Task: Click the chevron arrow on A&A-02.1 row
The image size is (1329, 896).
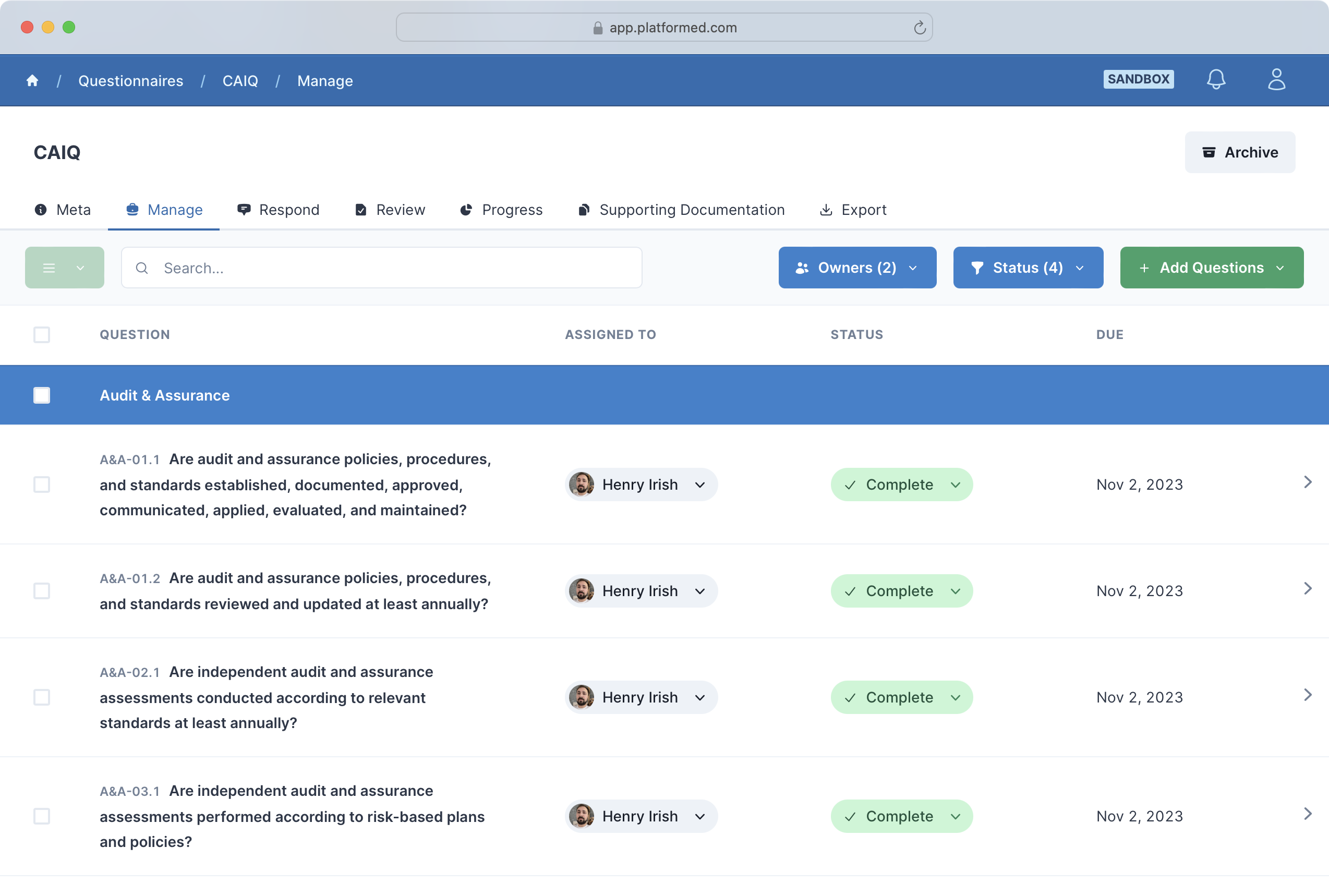Action: click(x=1307, y=695)
